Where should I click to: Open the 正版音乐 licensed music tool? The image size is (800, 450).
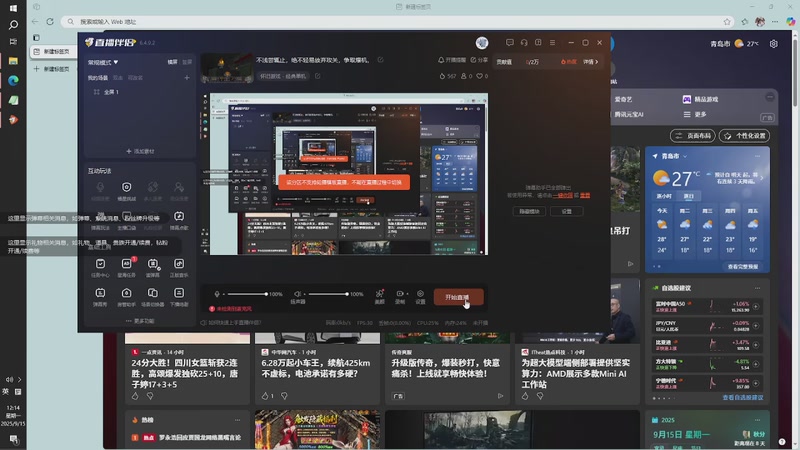pyautogui.click(x=179, y=267)
